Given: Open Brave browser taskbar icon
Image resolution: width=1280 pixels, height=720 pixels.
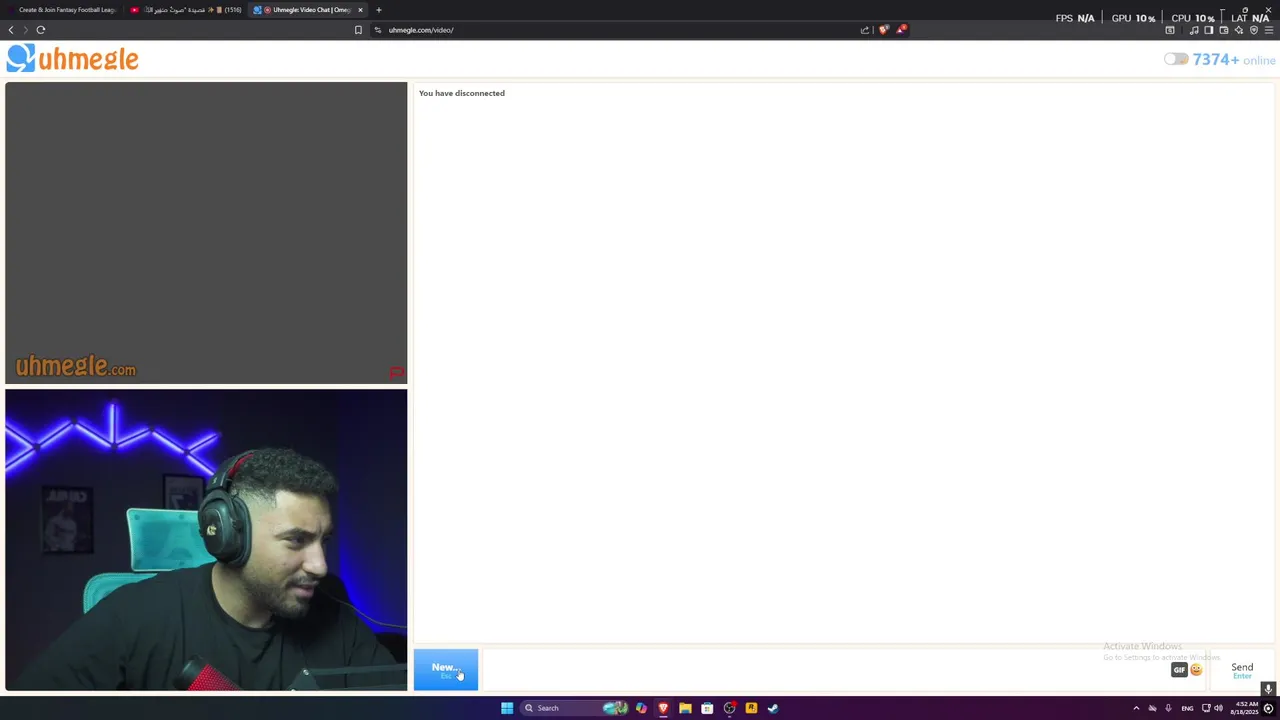Looking at the screenshot, I should coord(663,708).
